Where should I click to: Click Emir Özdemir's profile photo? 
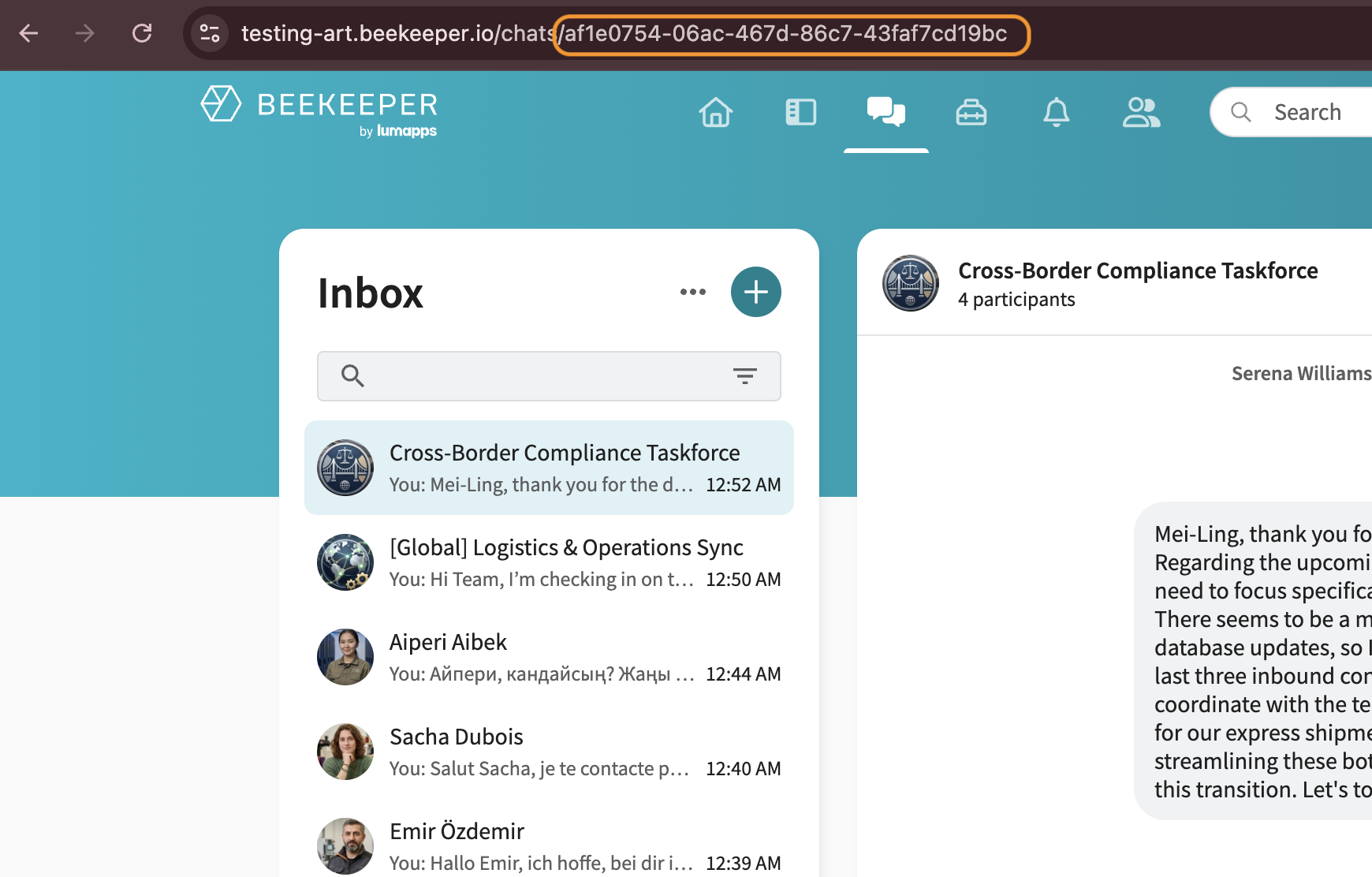(x=345, y=846)
